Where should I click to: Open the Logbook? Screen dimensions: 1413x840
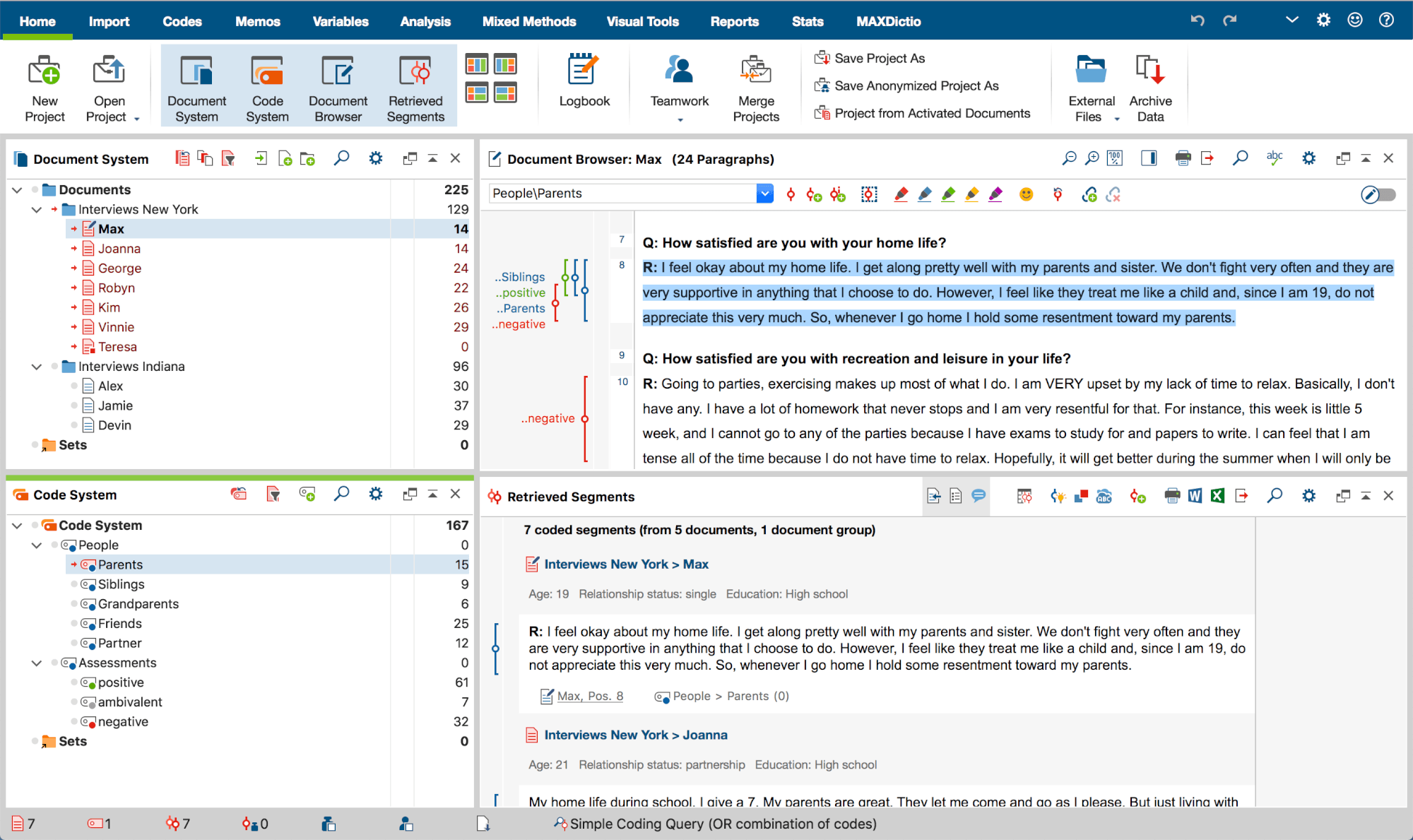click(x=584, y=81)
